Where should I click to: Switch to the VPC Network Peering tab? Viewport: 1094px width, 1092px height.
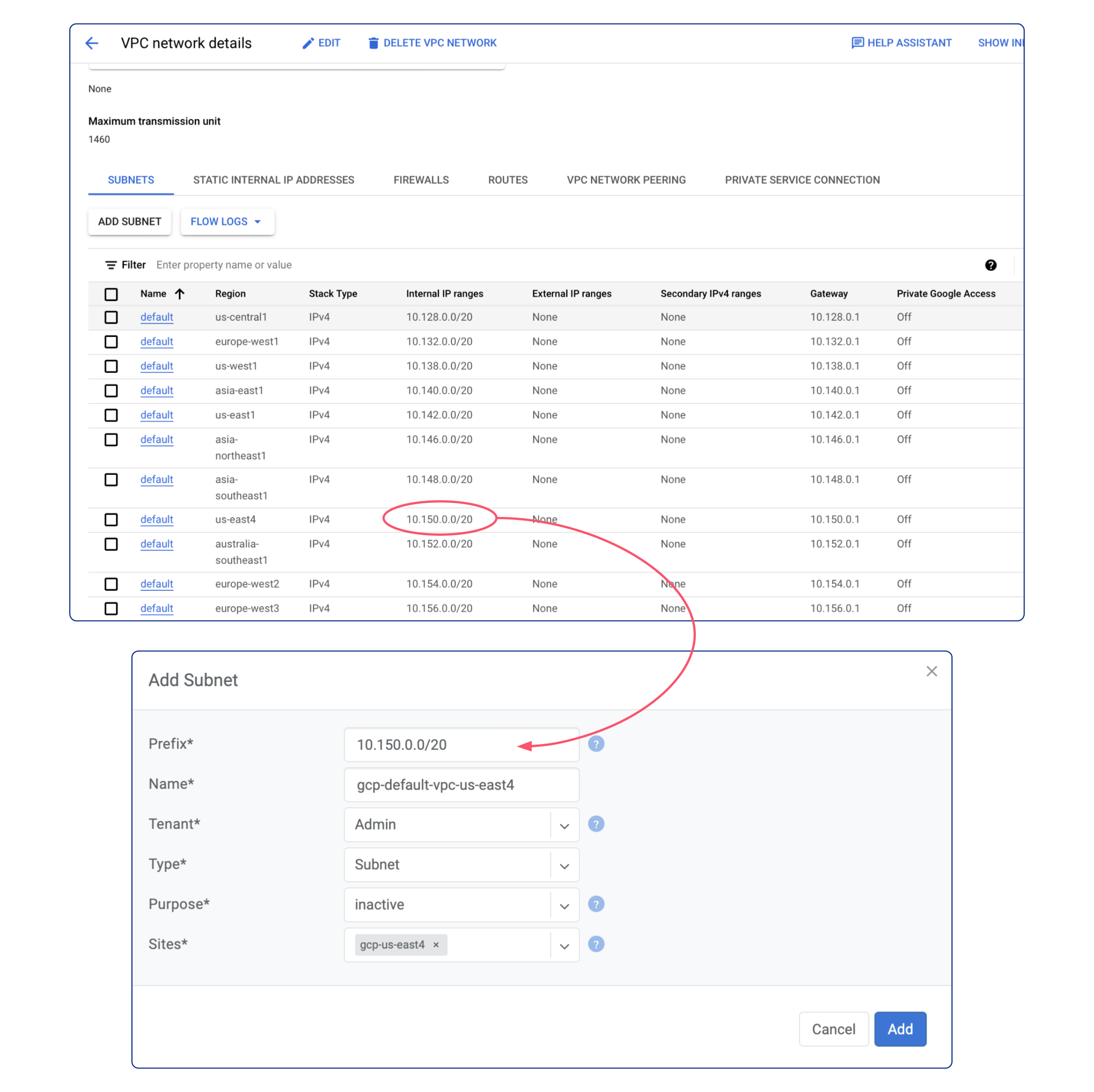point(626,180)
